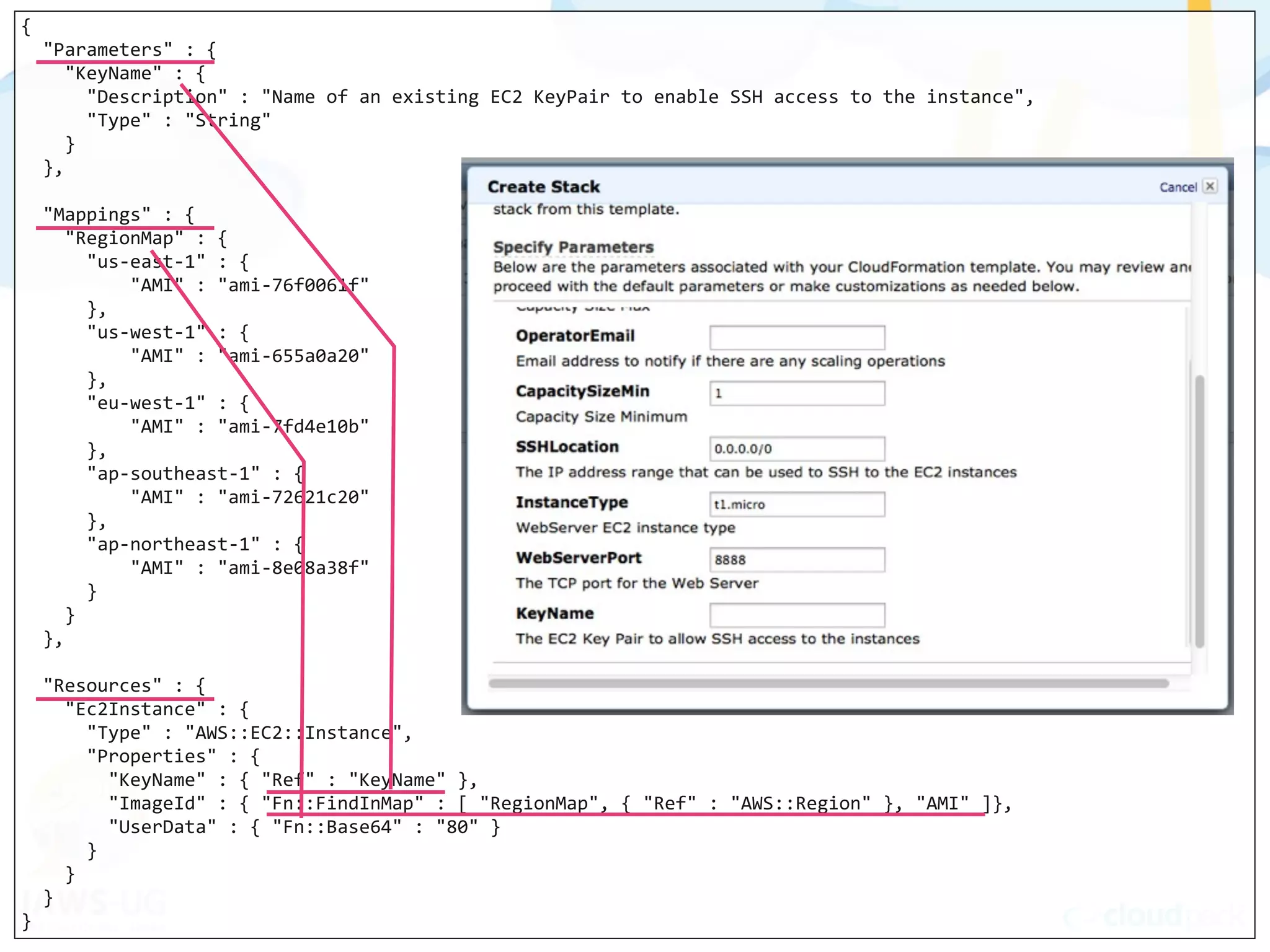Click the "RegionMap" key under Mappings
This screenshot has height=952, width=1270.
pos(124,238)
